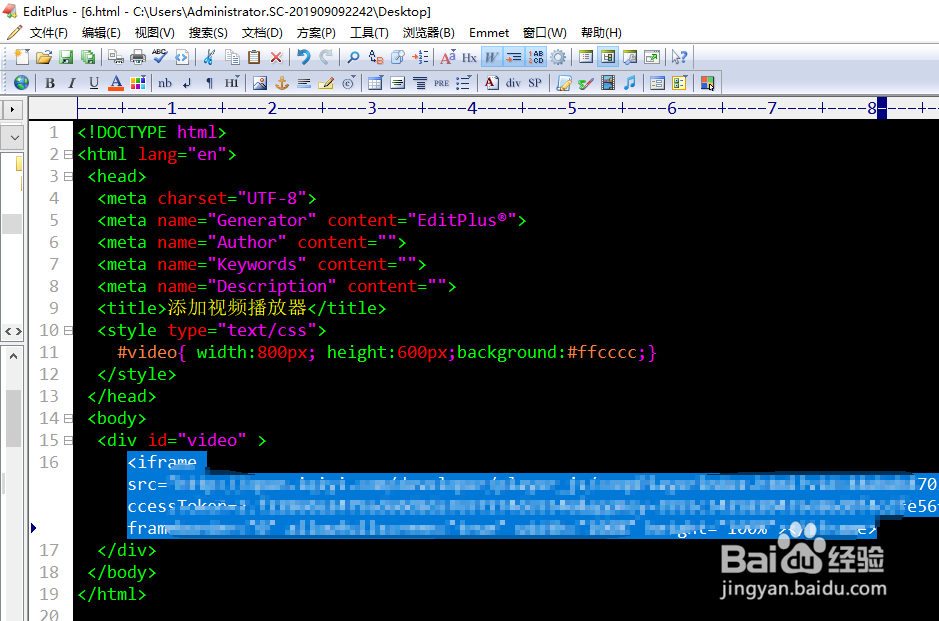Open special character copyright dropdown

click(x=349, y=83)
